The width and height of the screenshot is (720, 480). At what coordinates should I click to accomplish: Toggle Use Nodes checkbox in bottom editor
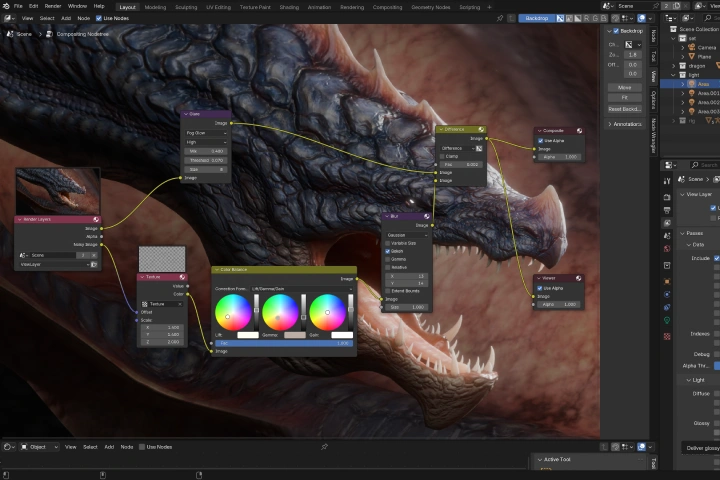click(142, 446)
